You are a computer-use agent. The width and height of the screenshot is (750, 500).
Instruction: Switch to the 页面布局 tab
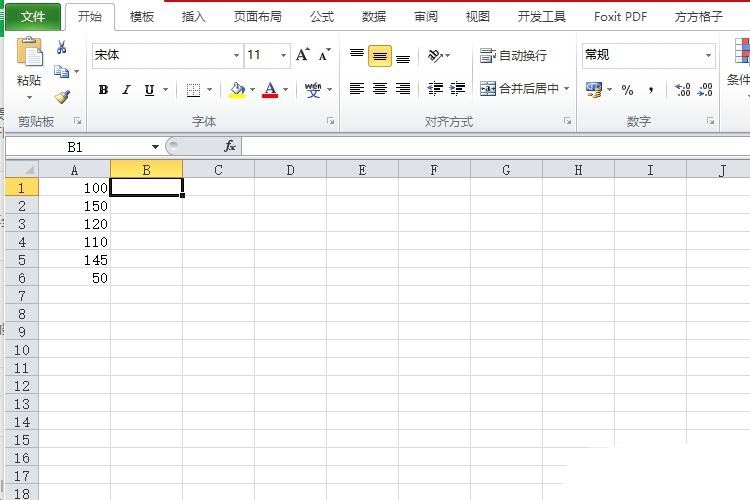click(x=257, y=17)
